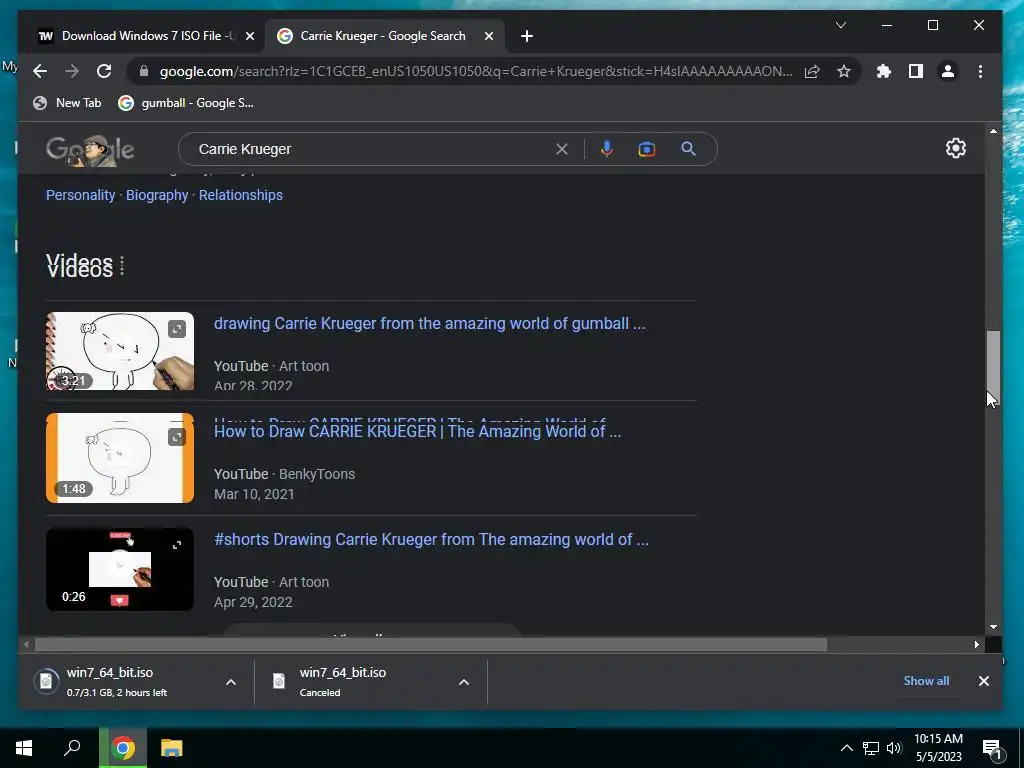Open the Relationships link
This screenshot has height=768, width=1024.
(x=240, y=195)
